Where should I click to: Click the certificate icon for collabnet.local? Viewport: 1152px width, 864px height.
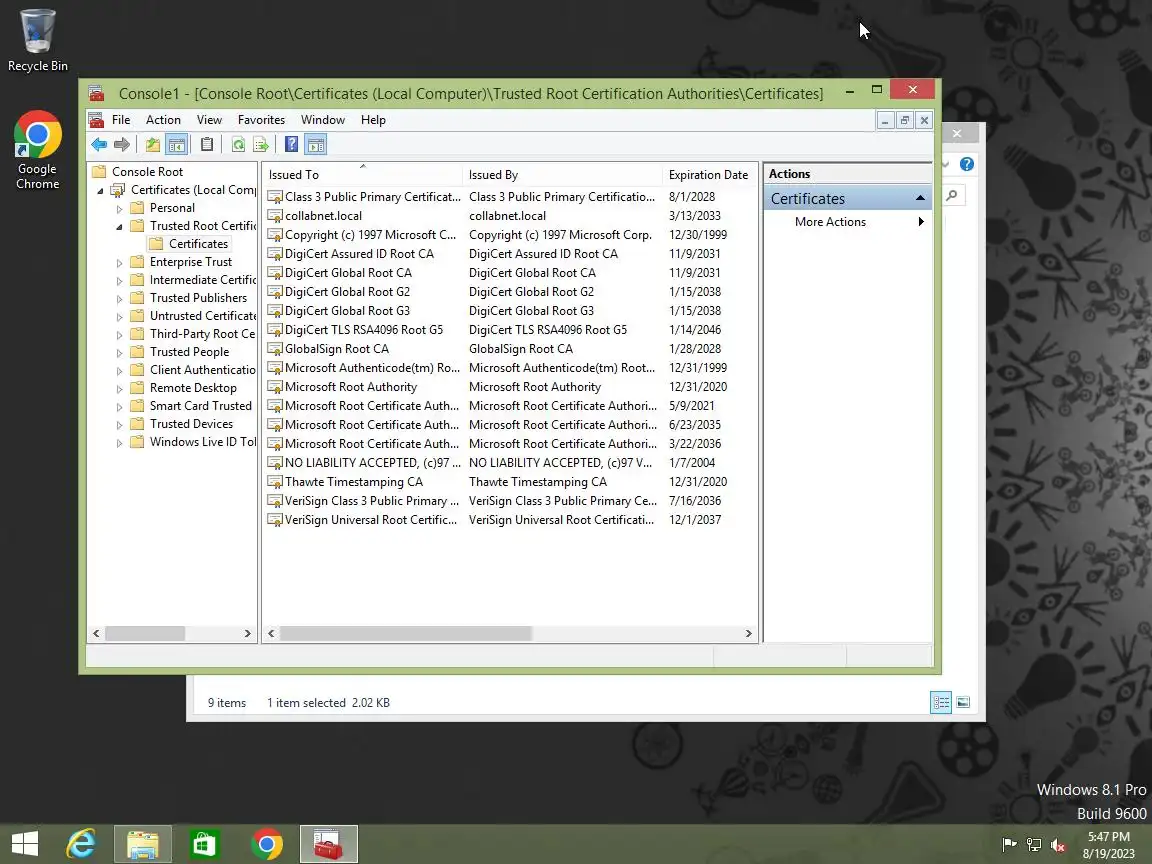pos(275,216)
